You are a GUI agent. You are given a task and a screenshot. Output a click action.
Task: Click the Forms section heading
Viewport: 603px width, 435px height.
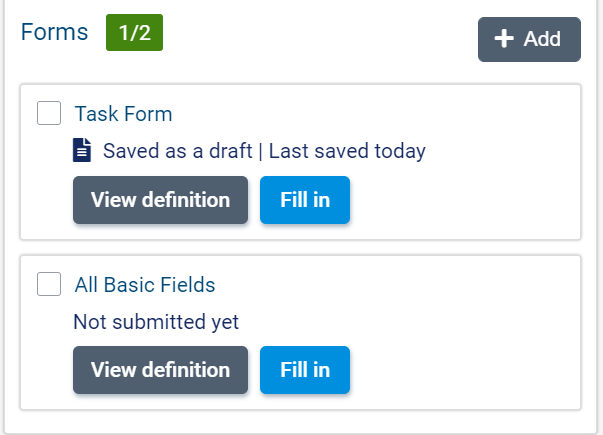click(55, 33)
